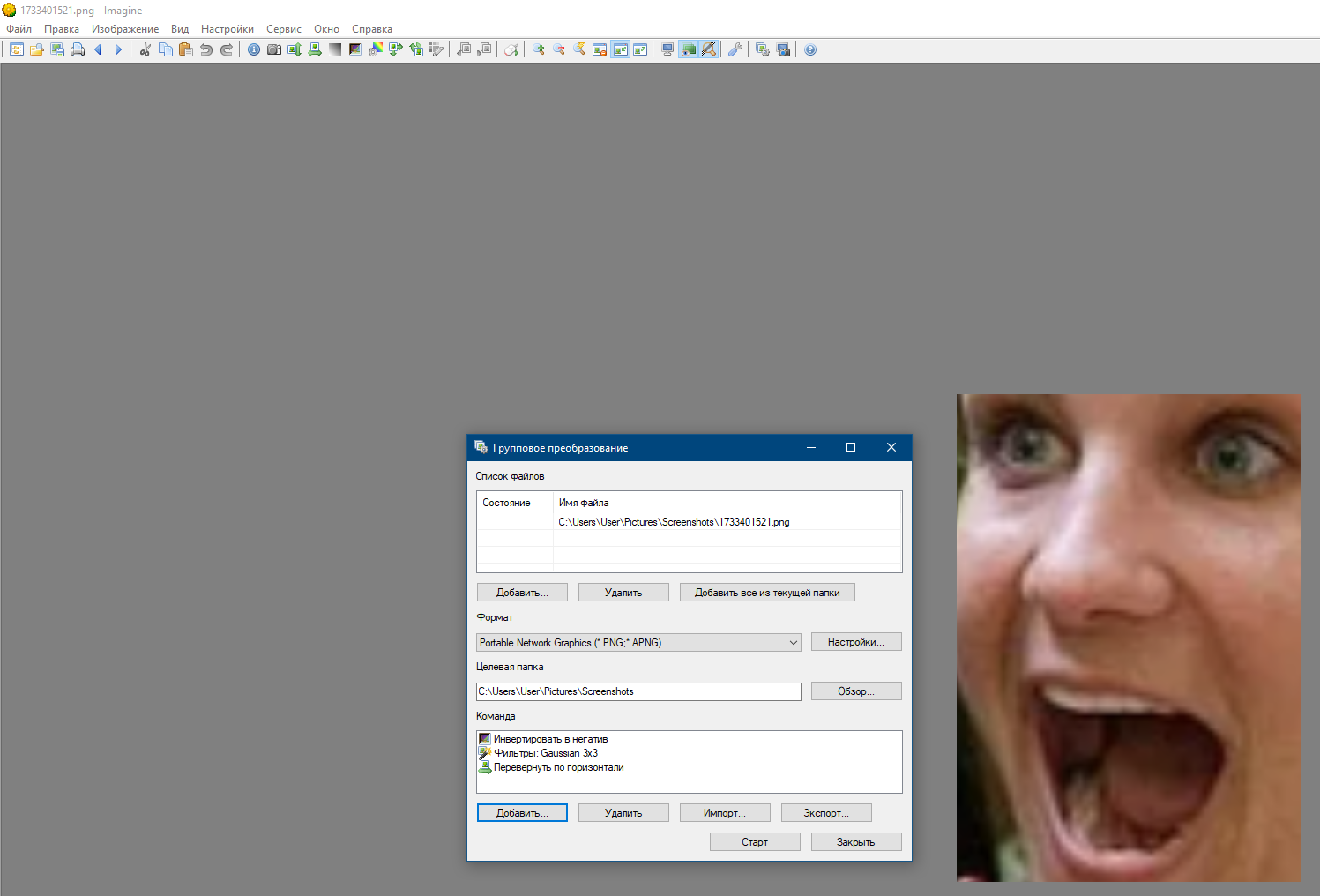Viewport: 1320px width, 896px height.
Task: Click the copy icon in the toolbar
Action: [166, 49]
